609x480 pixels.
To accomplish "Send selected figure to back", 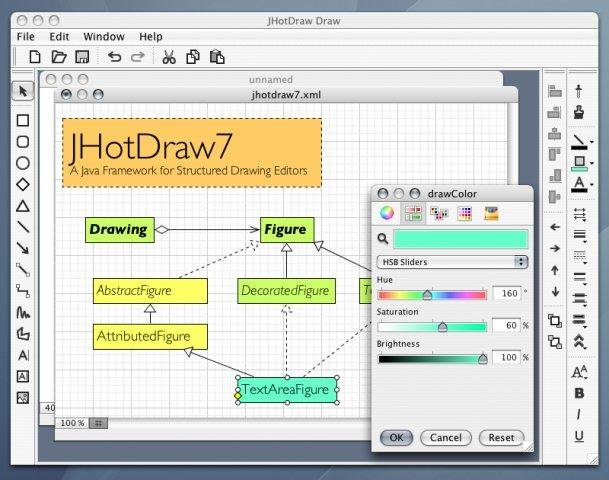I will click(555, 342).
